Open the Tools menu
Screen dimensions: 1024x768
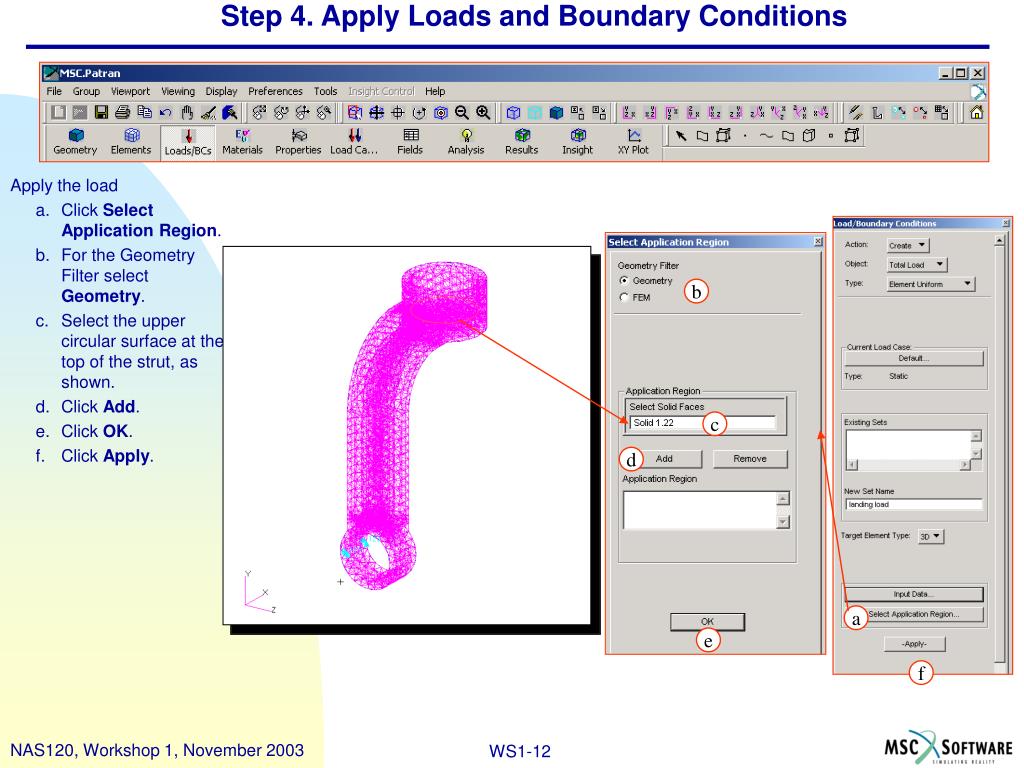point(325,91)
